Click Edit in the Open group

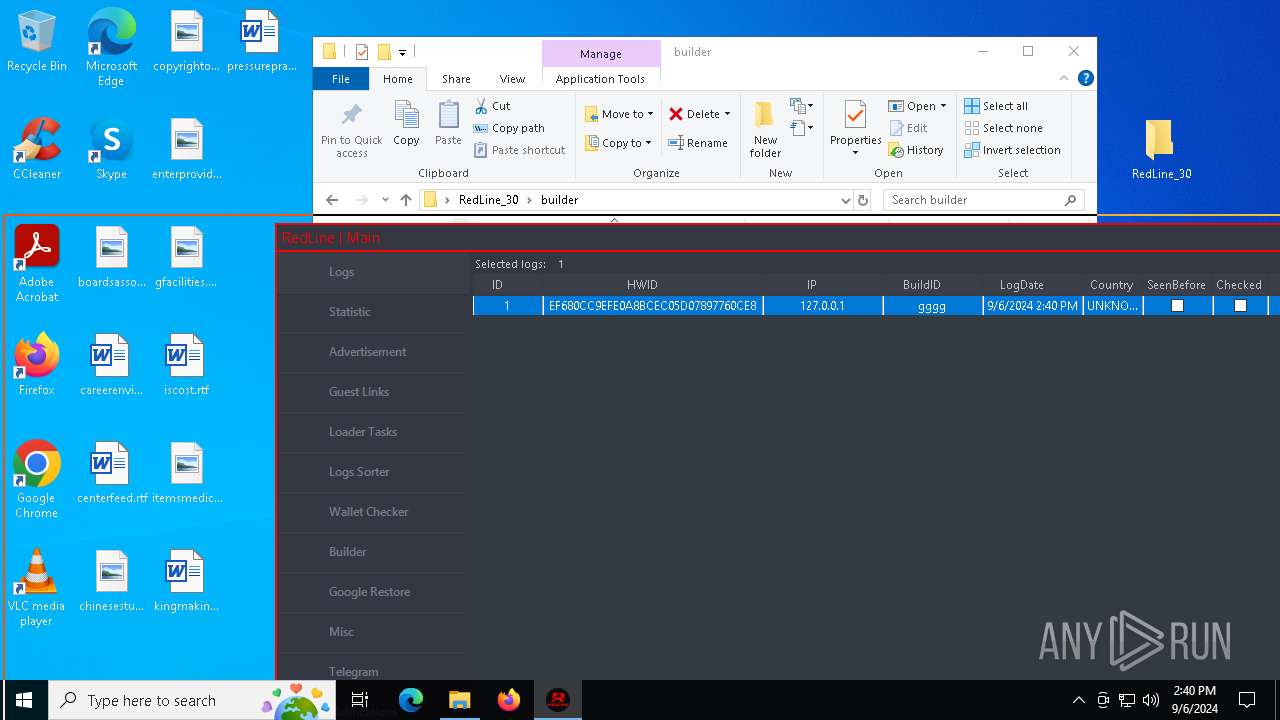(x=908, y=128)
